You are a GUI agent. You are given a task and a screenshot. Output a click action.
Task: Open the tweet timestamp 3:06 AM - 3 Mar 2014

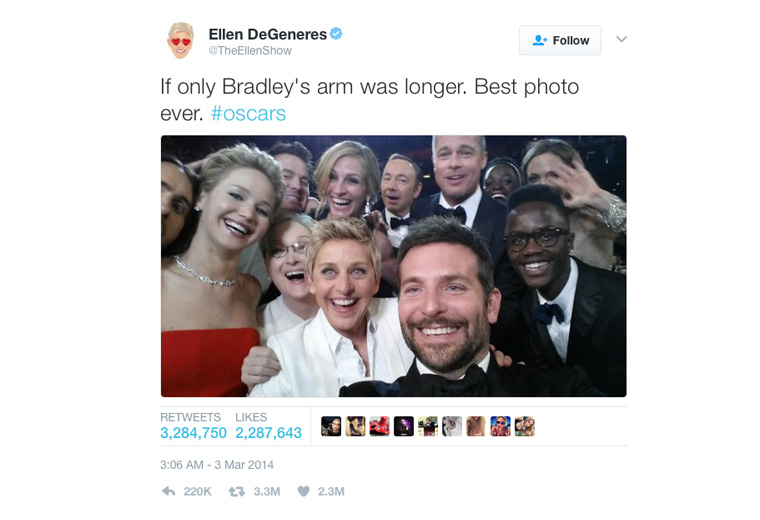(217, 465)
